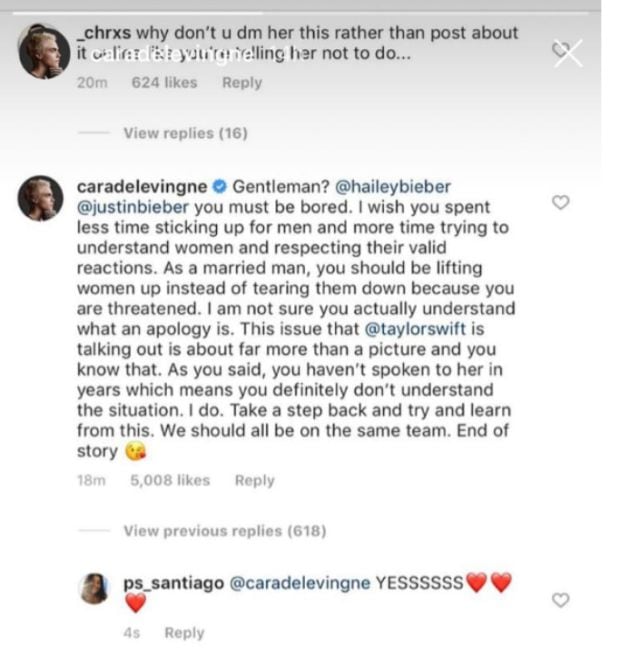Like ps_santiago's reply with the heart icon

click(x=561, y=600)
